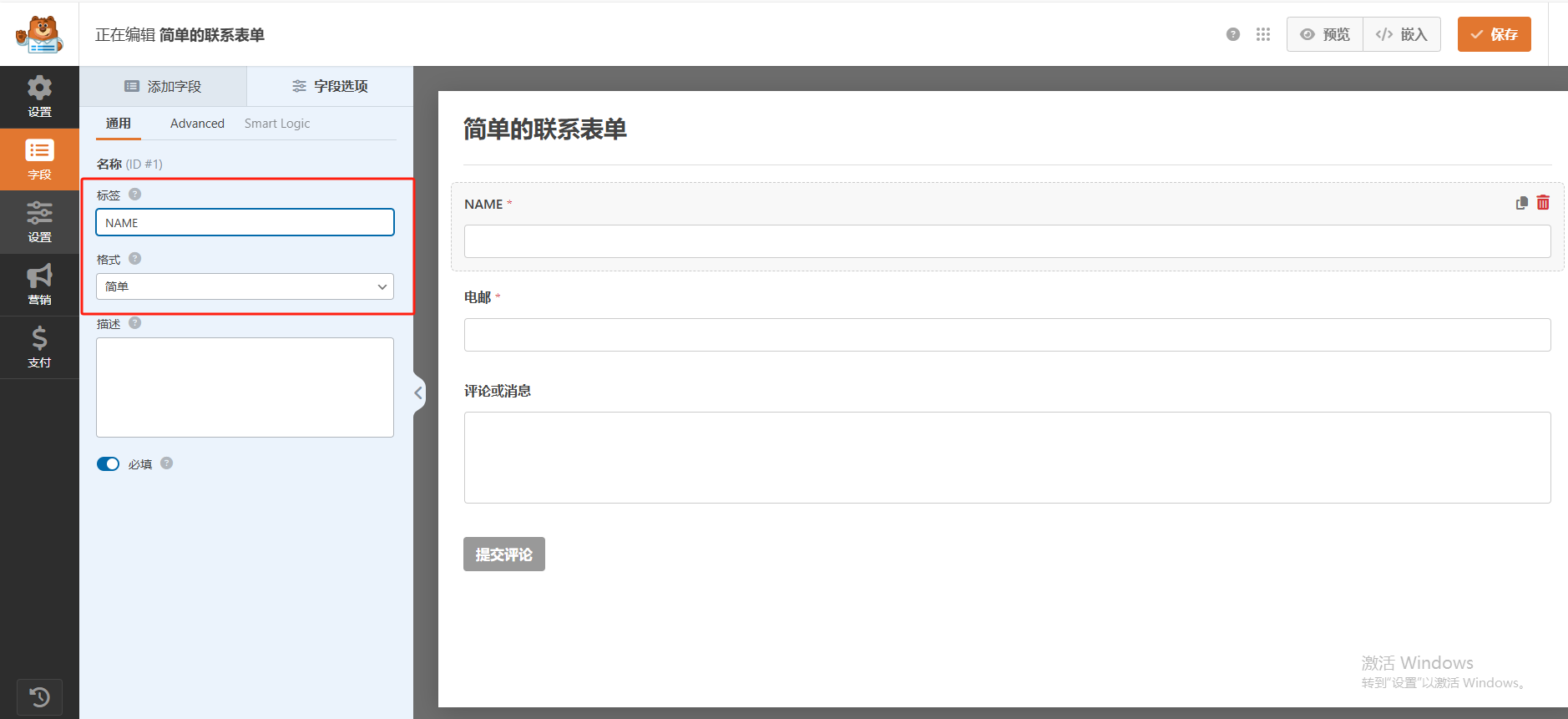This screenshot has height=719, width=1568.
Task: Click the 提交评论 submit button
Action: [x=503, y=554]
